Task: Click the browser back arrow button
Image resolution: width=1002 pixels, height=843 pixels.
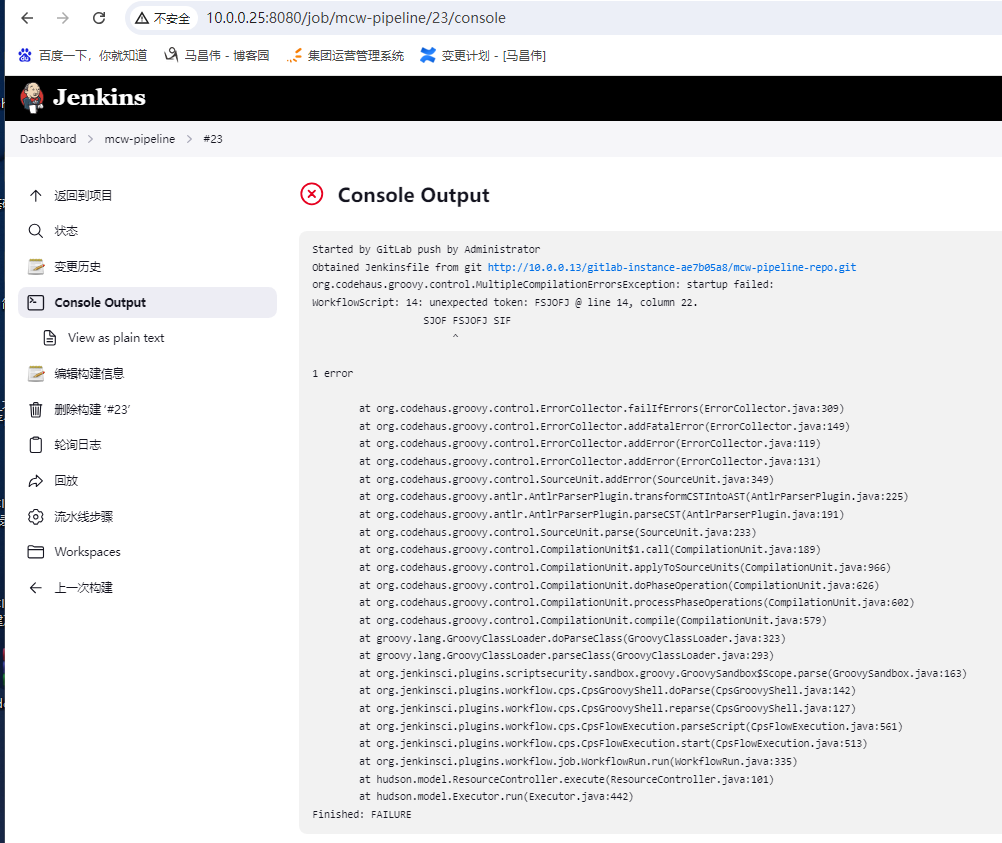Action: [x=27, y=18]
